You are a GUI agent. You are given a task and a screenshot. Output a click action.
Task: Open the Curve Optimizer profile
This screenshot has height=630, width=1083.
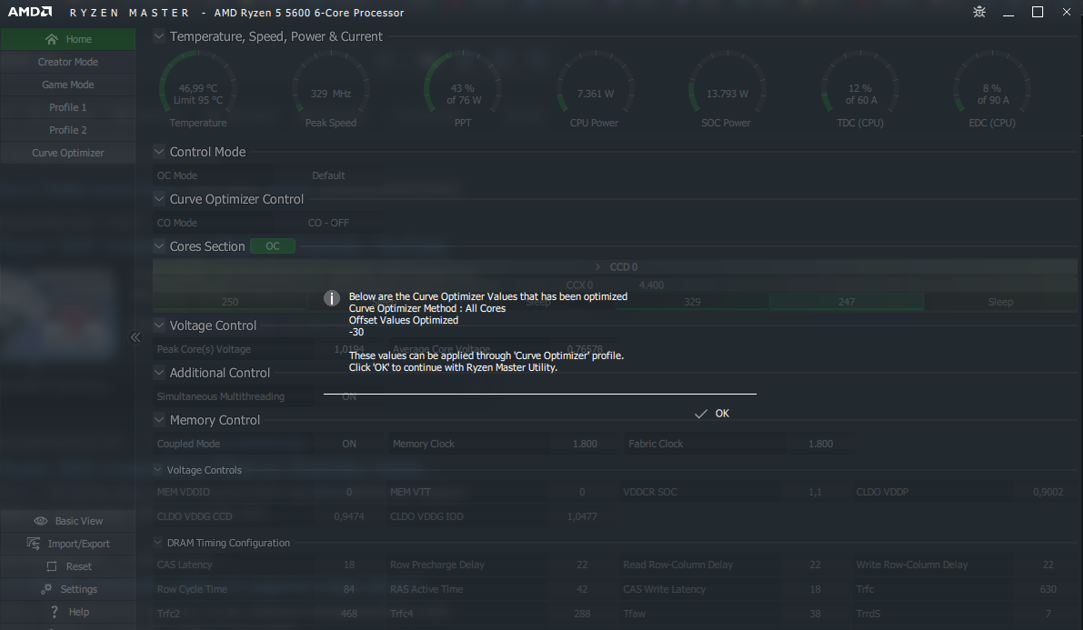click(68, 153)
